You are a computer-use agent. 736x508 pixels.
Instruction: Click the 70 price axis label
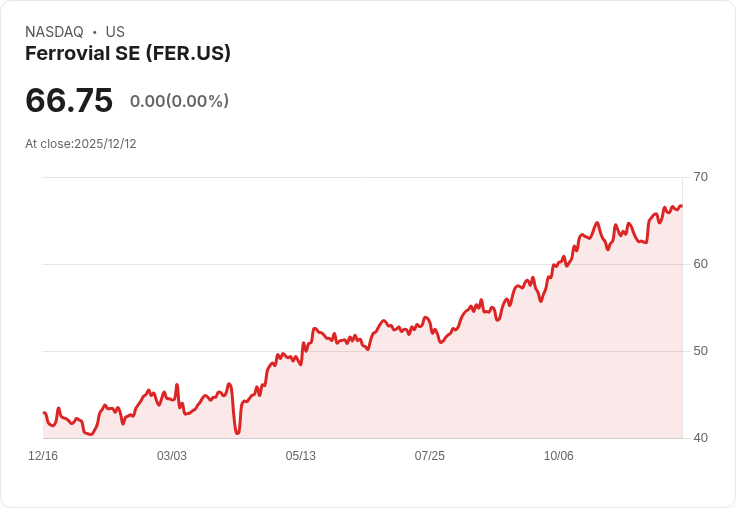[700, 177]
